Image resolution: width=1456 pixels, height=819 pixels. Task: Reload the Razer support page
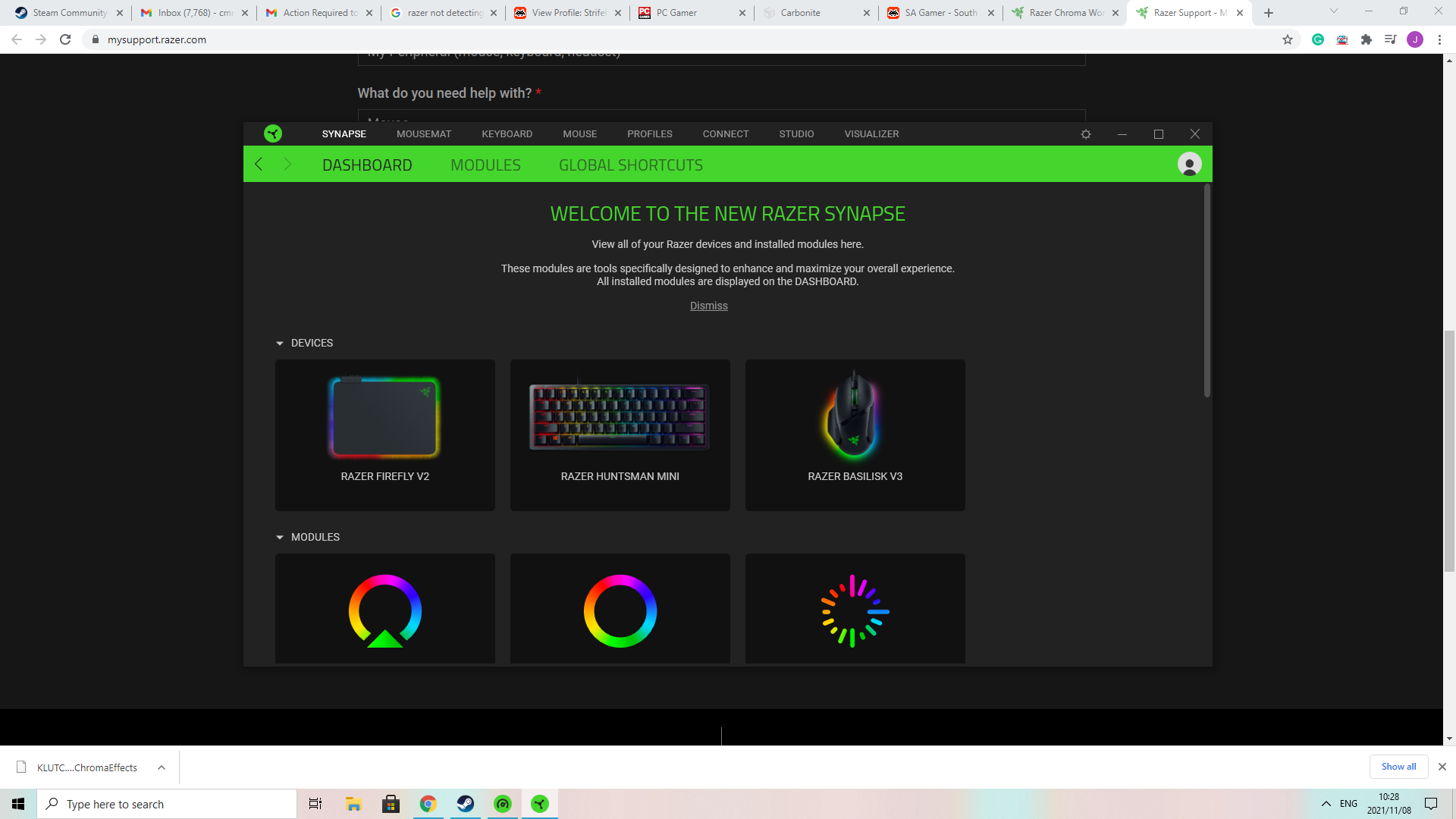(x=65, y=39)
